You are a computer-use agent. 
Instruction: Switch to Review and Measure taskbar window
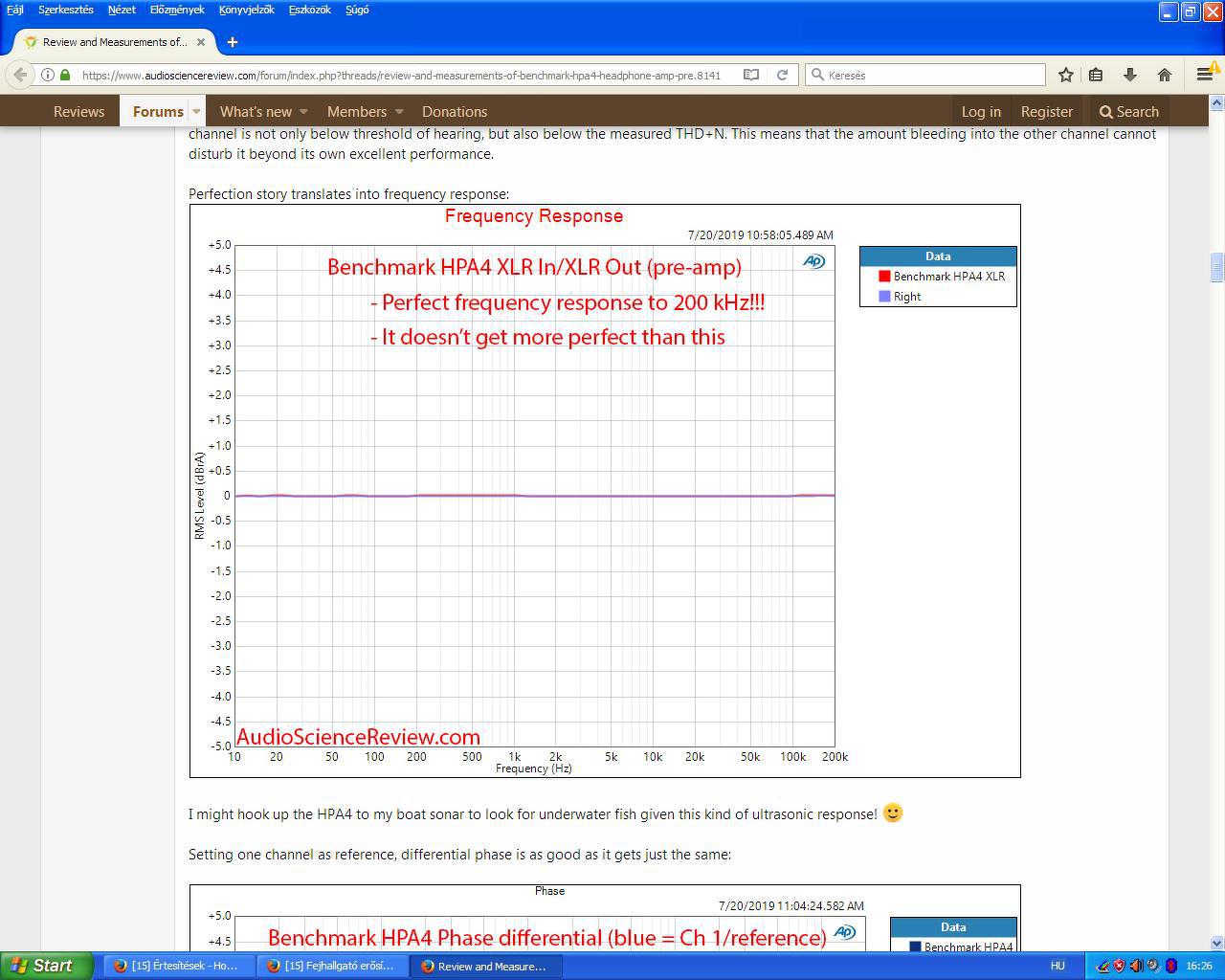486,966
